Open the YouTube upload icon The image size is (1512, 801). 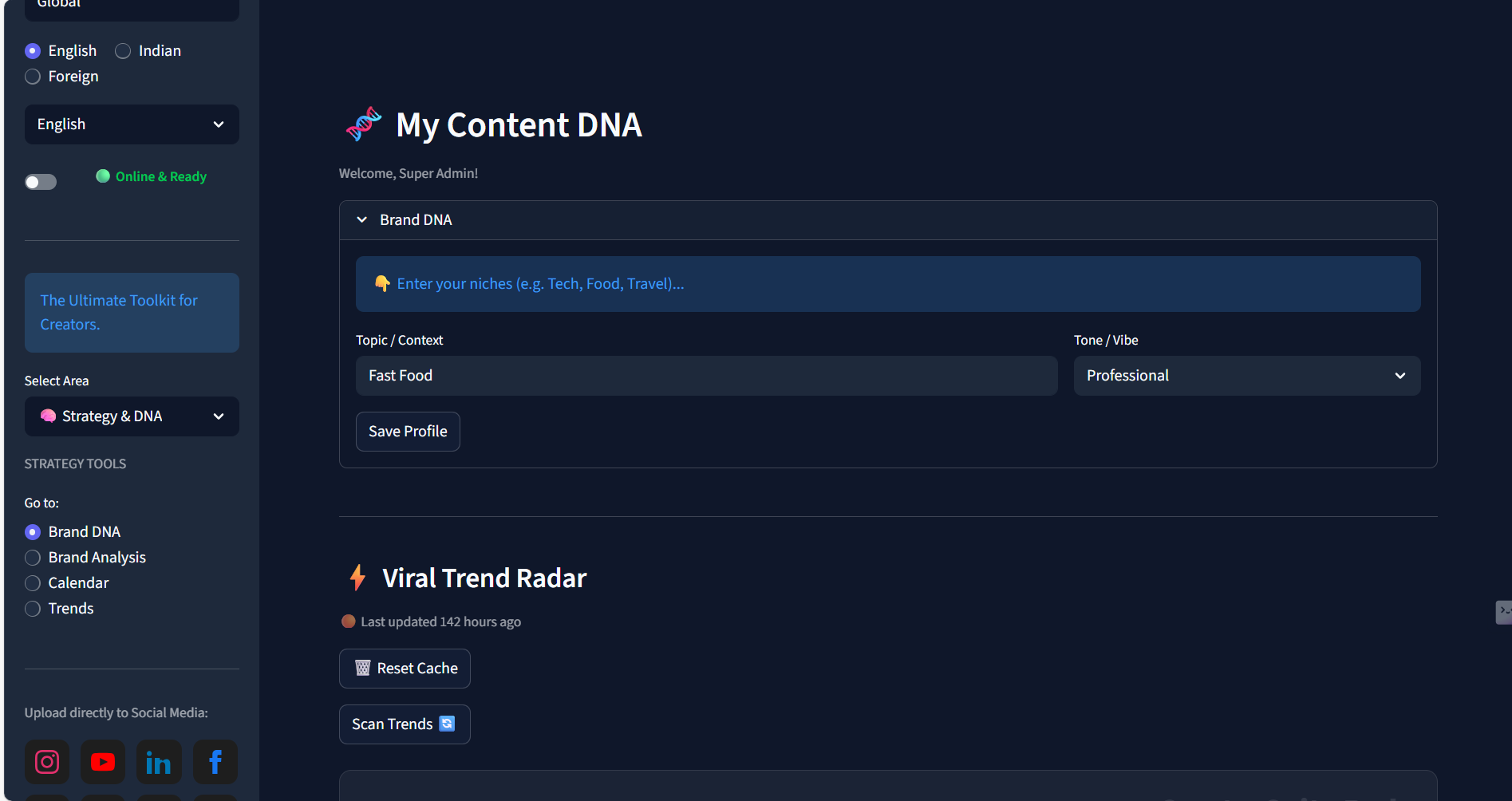tap(103, 762)
